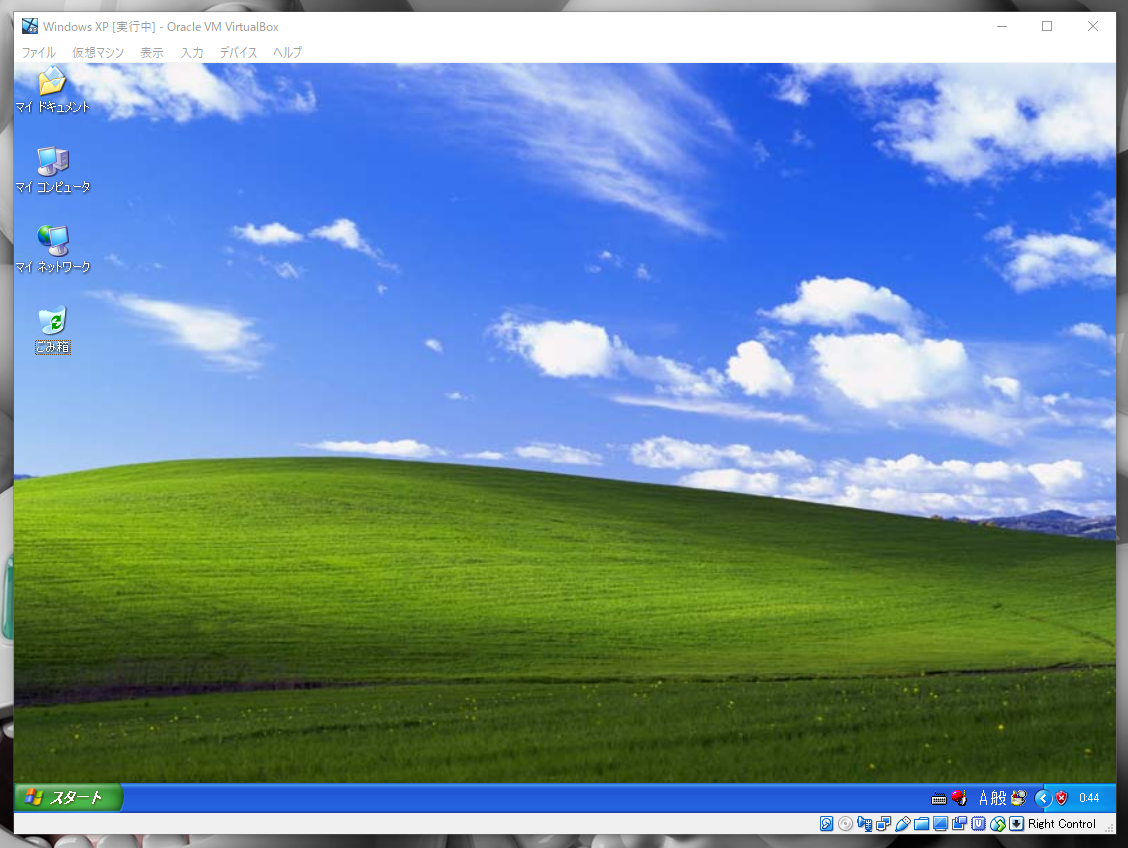The height and width of the screenshot is (848, 1128).
Task: Click the Right Control host key label
Action: pyautogui.click(x=1062, y=824)
